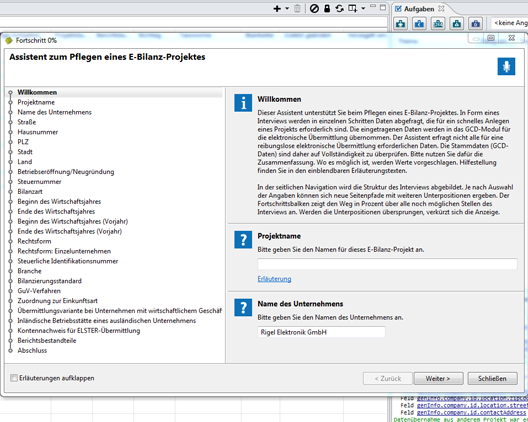Screen dimensions: 528x422
Task: Select Rechtsform: Einzelunternehmen step
Action: coord(64,251)
